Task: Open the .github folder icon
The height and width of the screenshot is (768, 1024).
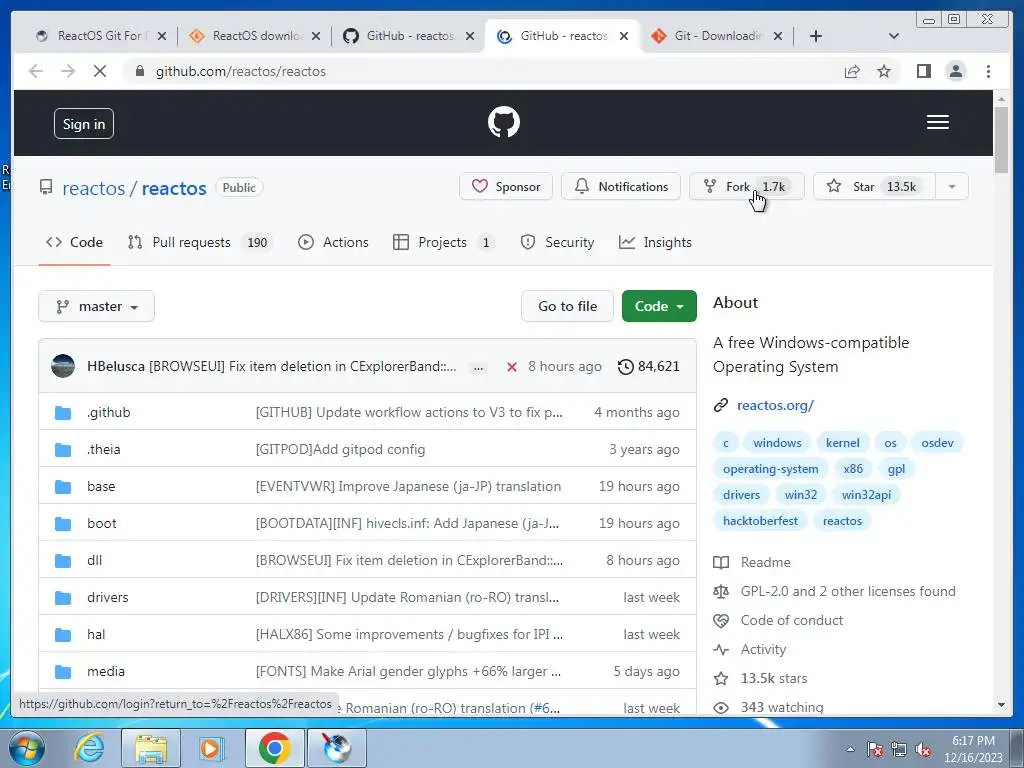Action: pos(63,413)
